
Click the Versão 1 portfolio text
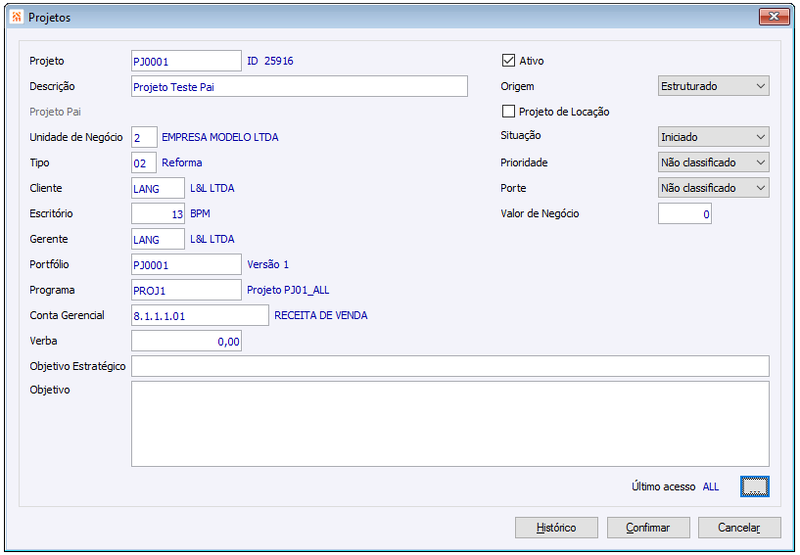268,264
